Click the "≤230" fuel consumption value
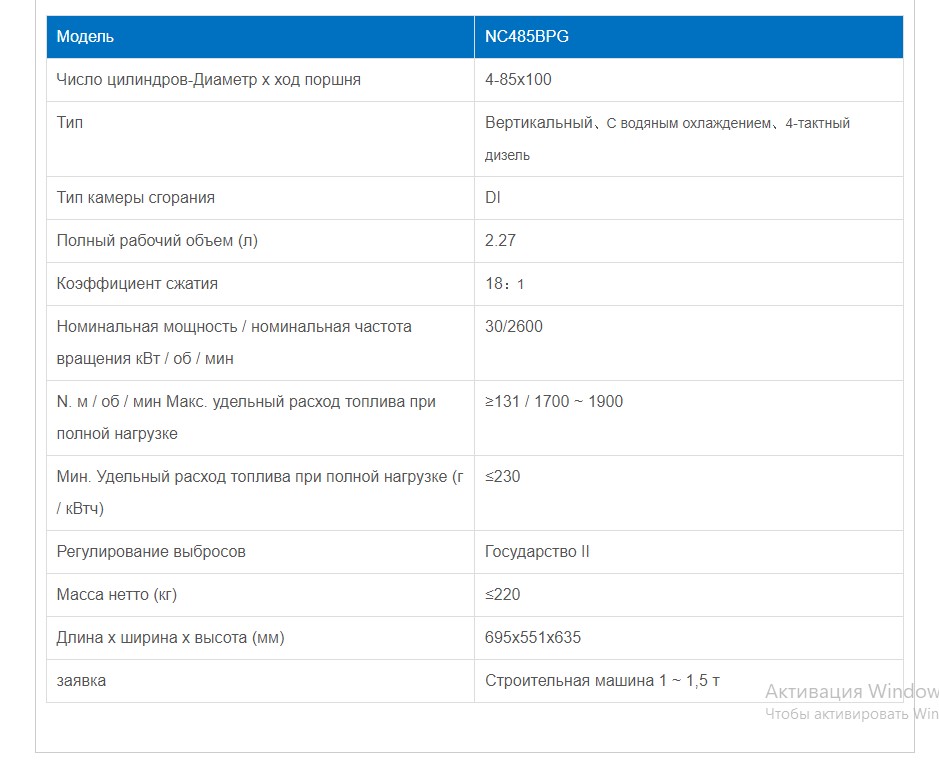Screen dimensions: 939x766 pos(503,477)
